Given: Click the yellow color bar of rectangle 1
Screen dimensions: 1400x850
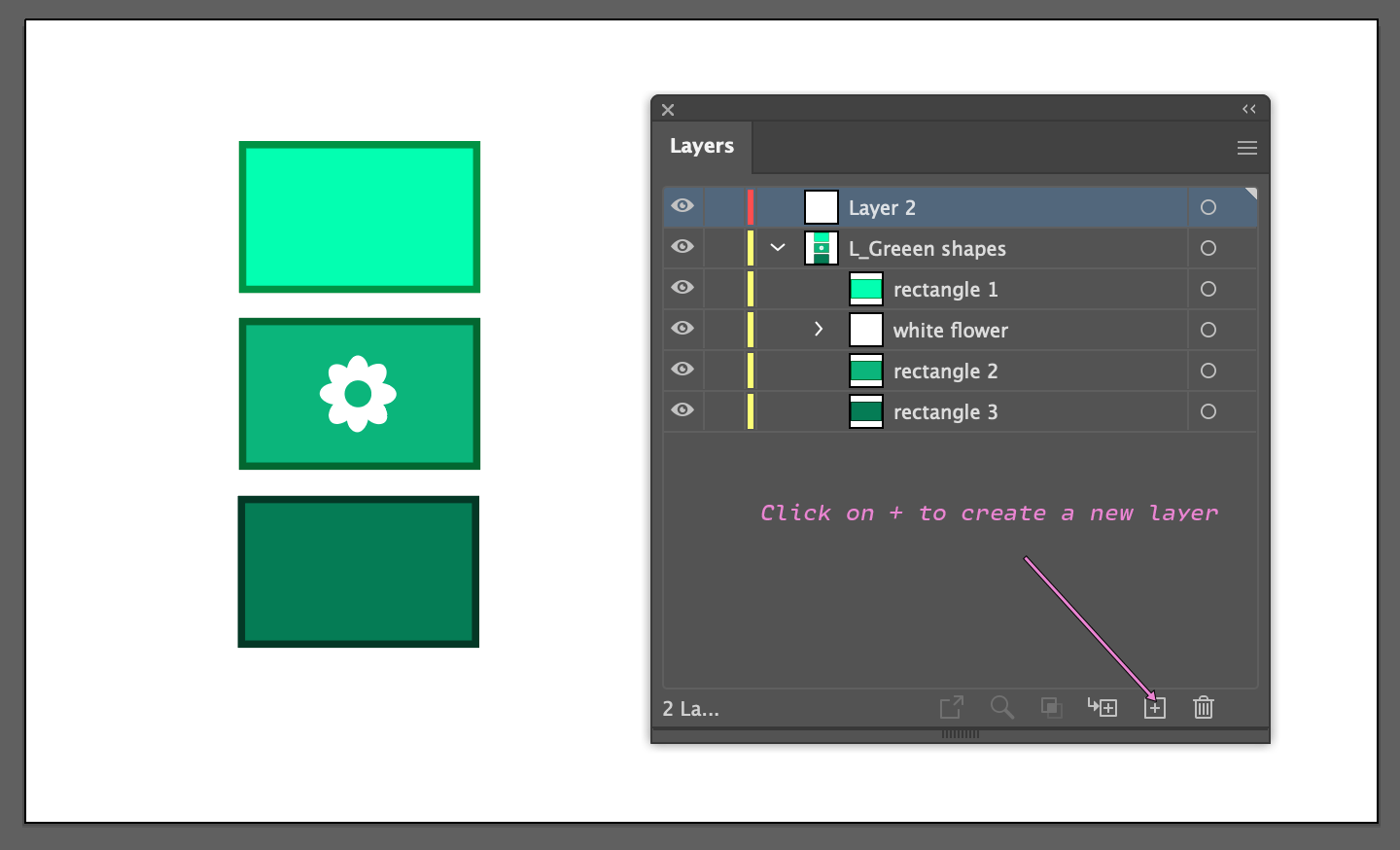Looking at the screenshot, I should pyautogui.click(x=751, y=289).
